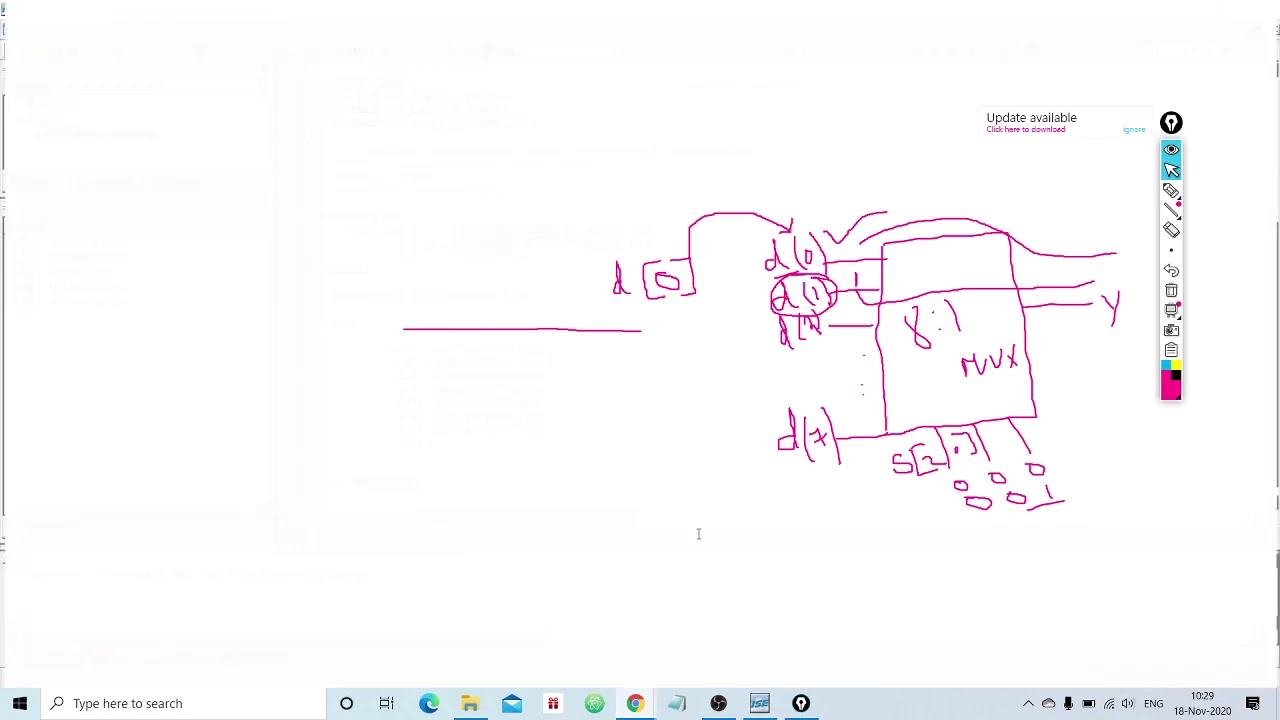This screenshot has height=720, width=1280.
Task: Open Cortana circle icon on the taskbar
Action: point(346,703)
